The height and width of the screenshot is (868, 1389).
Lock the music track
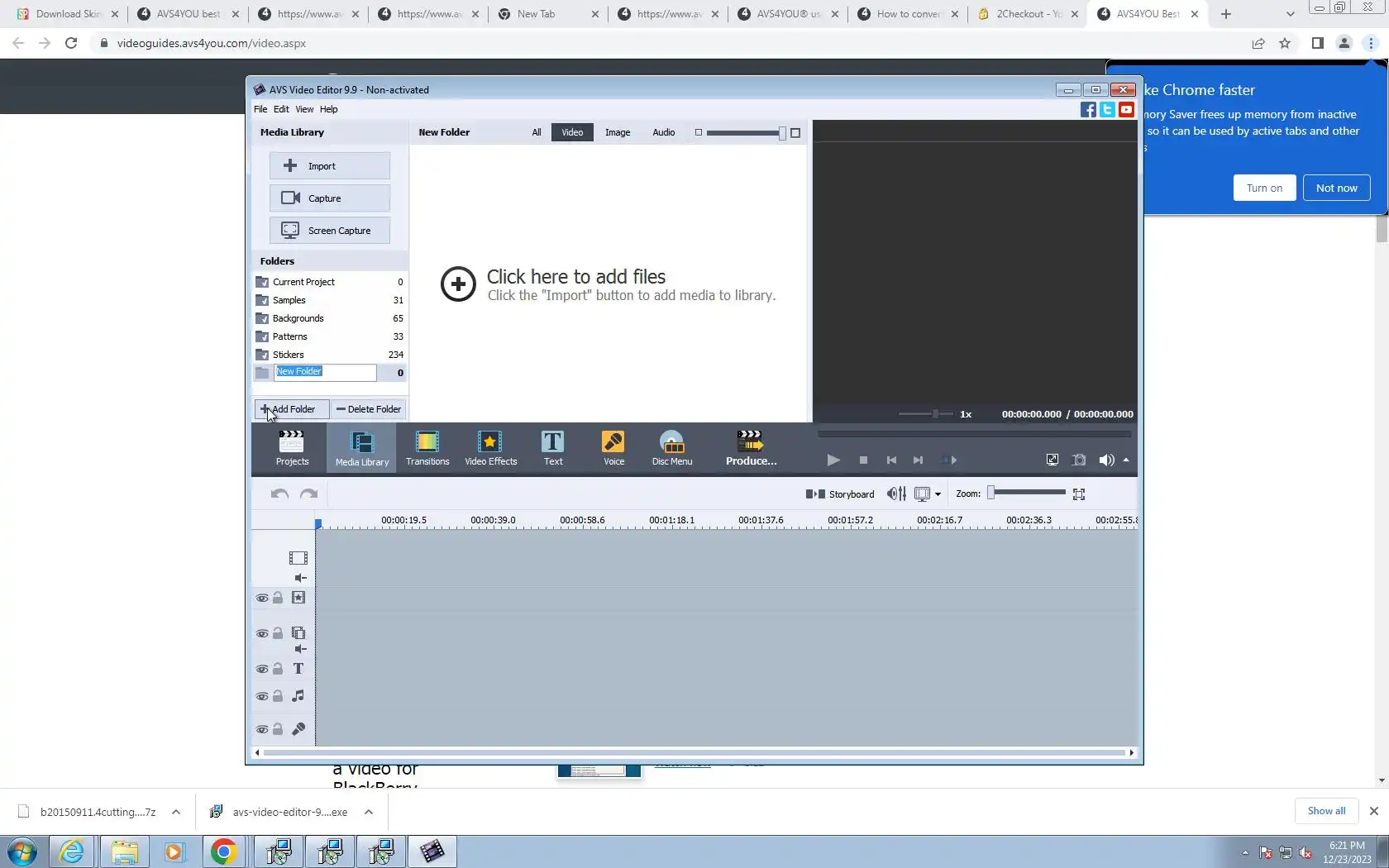[x=278, y=696]
